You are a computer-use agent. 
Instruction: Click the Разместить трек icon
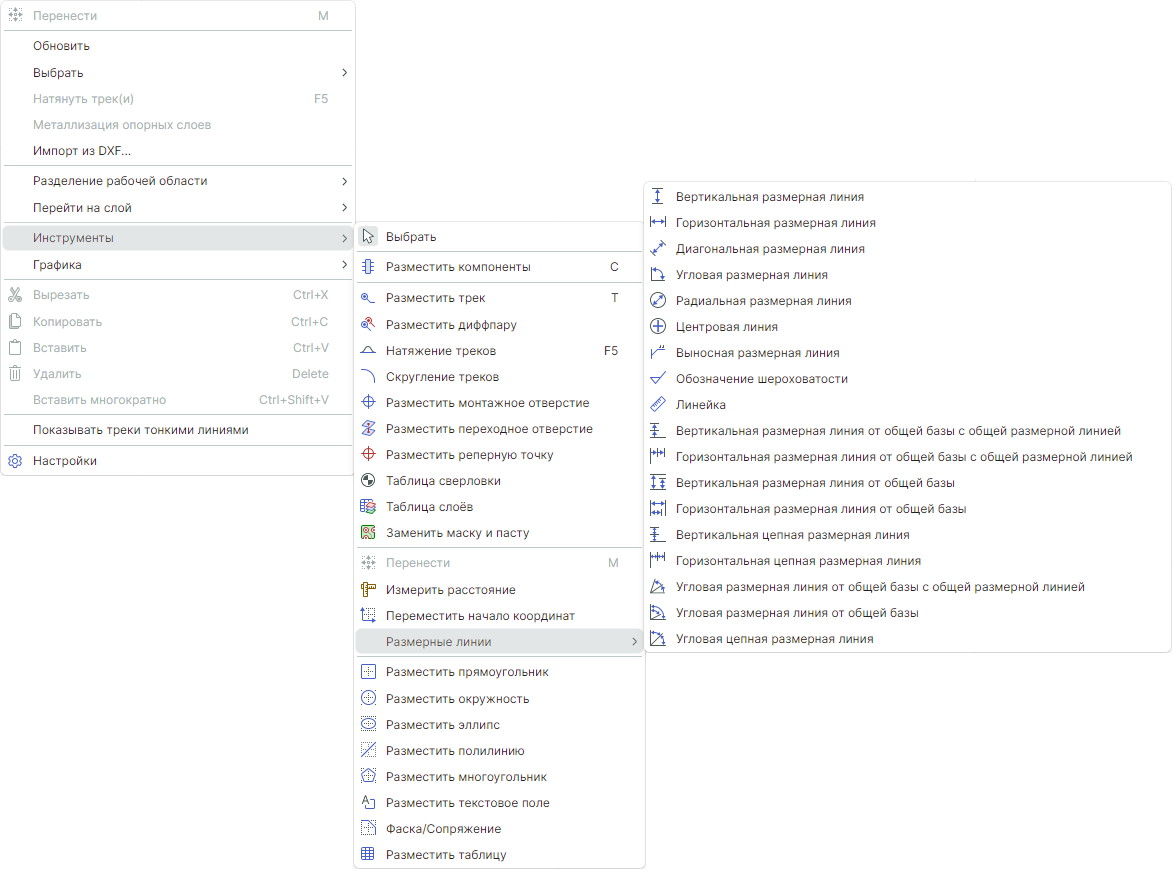(x=368, y=298)
